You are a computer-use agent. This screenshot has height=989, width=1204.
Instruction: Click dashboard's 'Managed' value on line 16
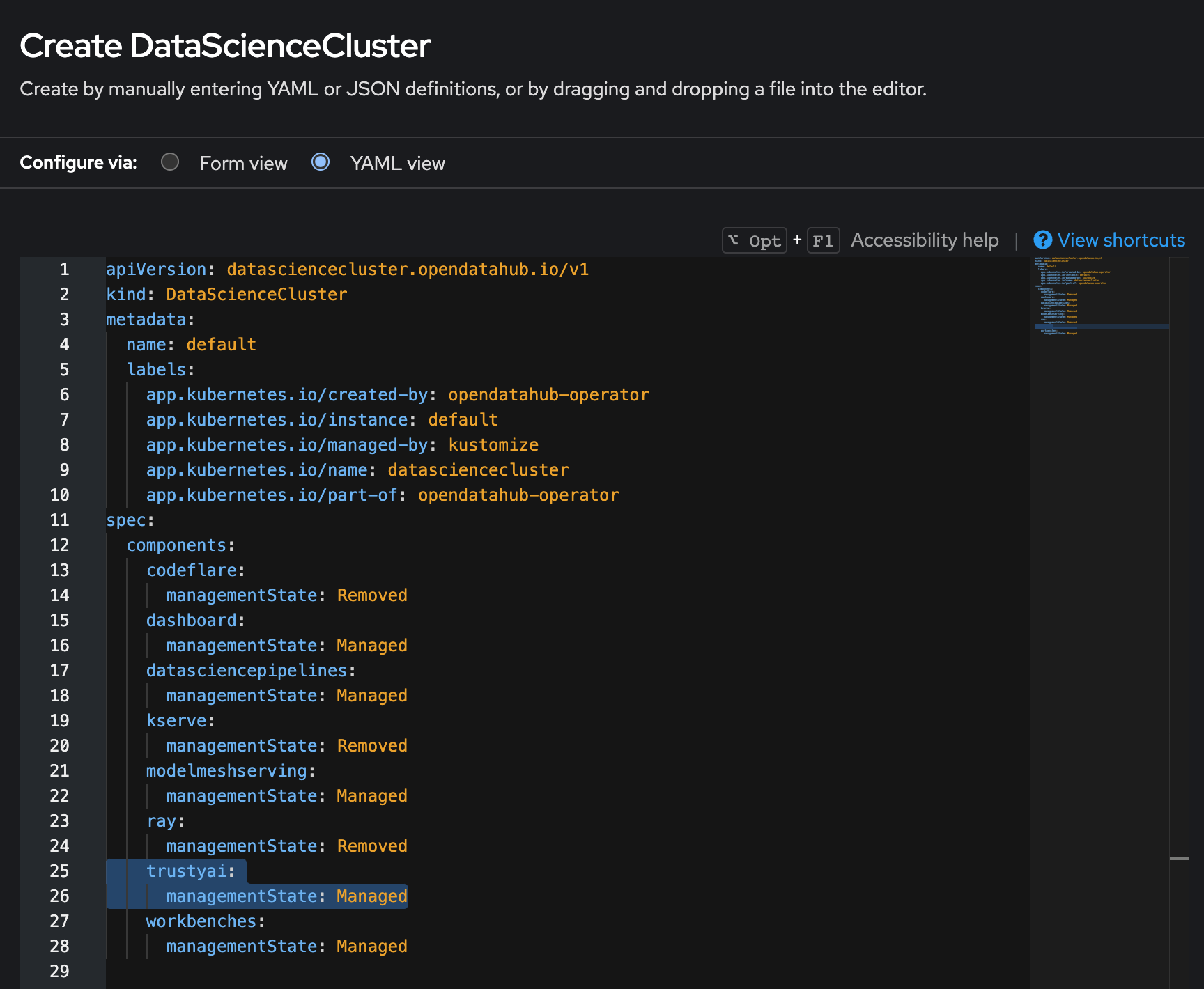pyautogui.click(x=373, y=646)
